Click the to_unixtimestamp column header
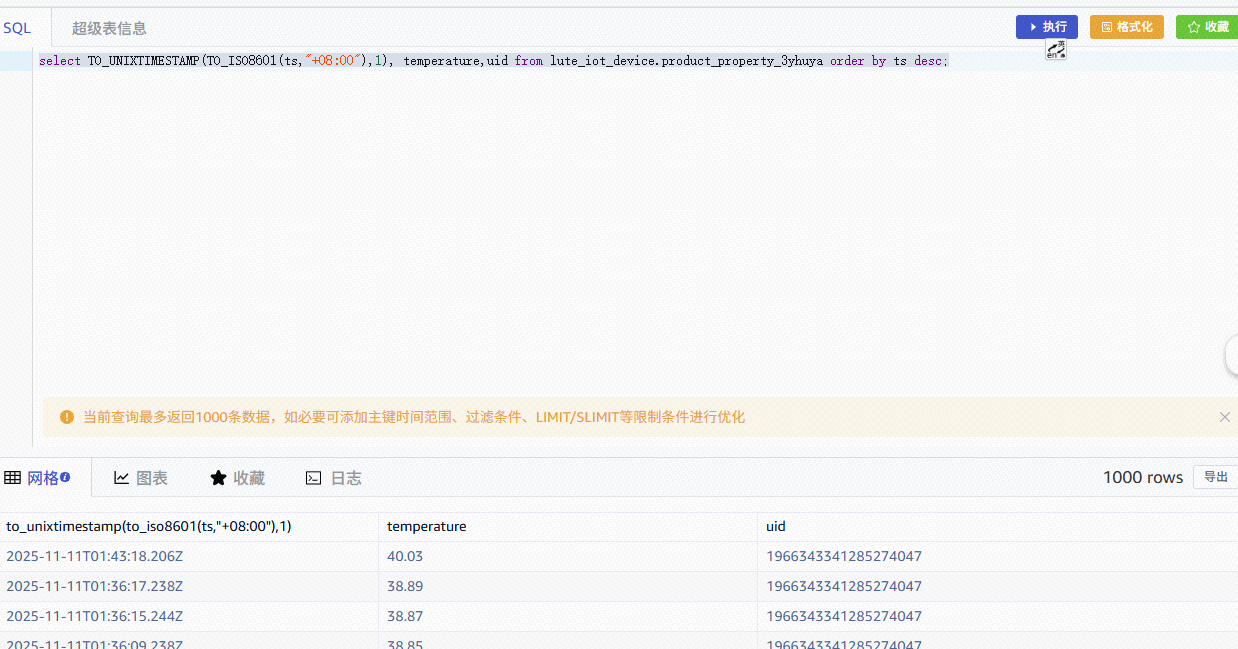Viewport: 1238px width, 649px height. click(148, 526)
